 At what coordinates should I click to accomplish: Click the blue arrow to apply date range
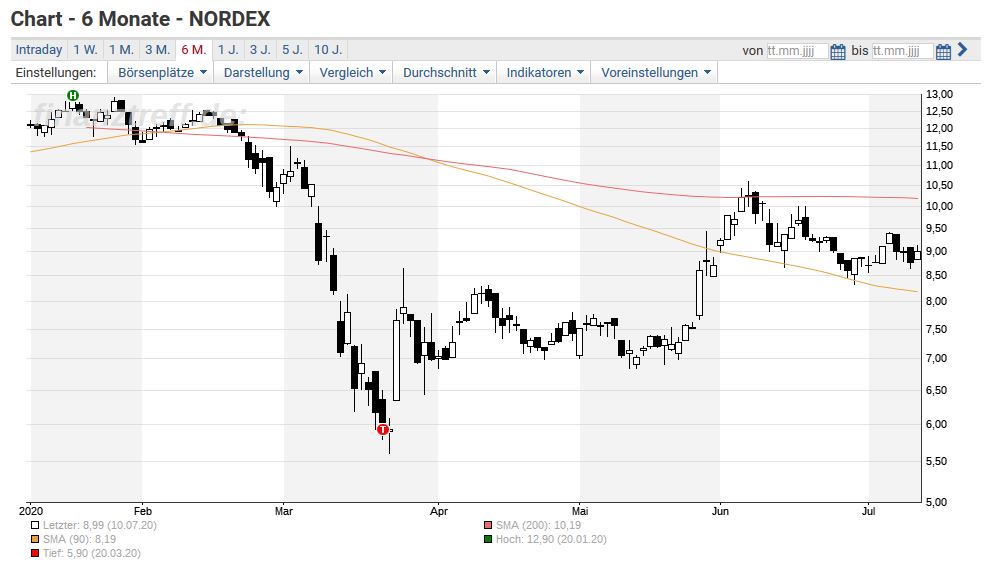click(x=962, y=50)
